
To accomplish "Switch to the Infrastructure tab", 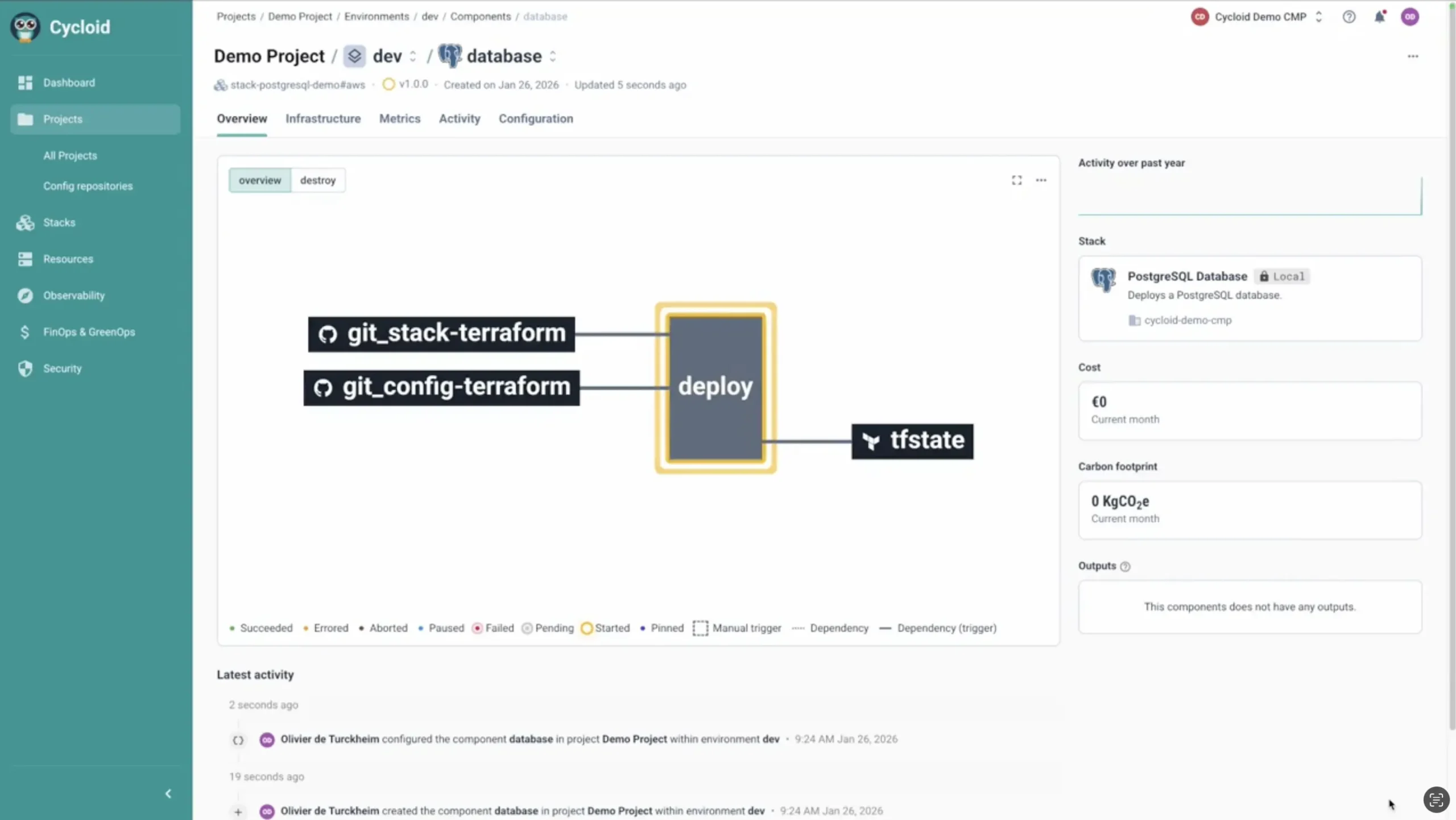I will 323,118.
